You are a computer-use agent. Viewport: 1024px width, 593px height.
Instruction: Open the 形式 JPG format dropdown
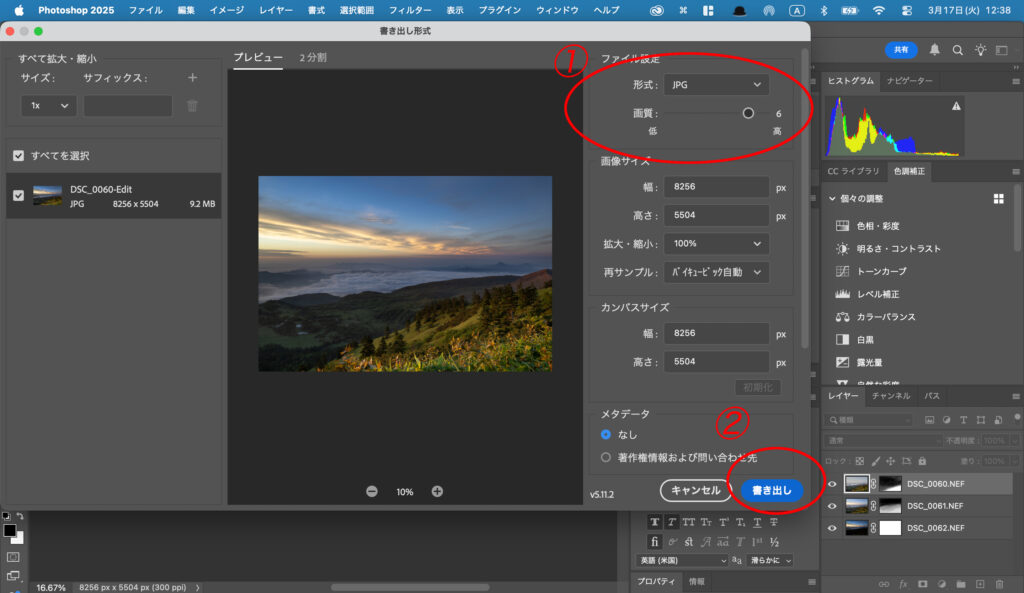coord(716,85)
